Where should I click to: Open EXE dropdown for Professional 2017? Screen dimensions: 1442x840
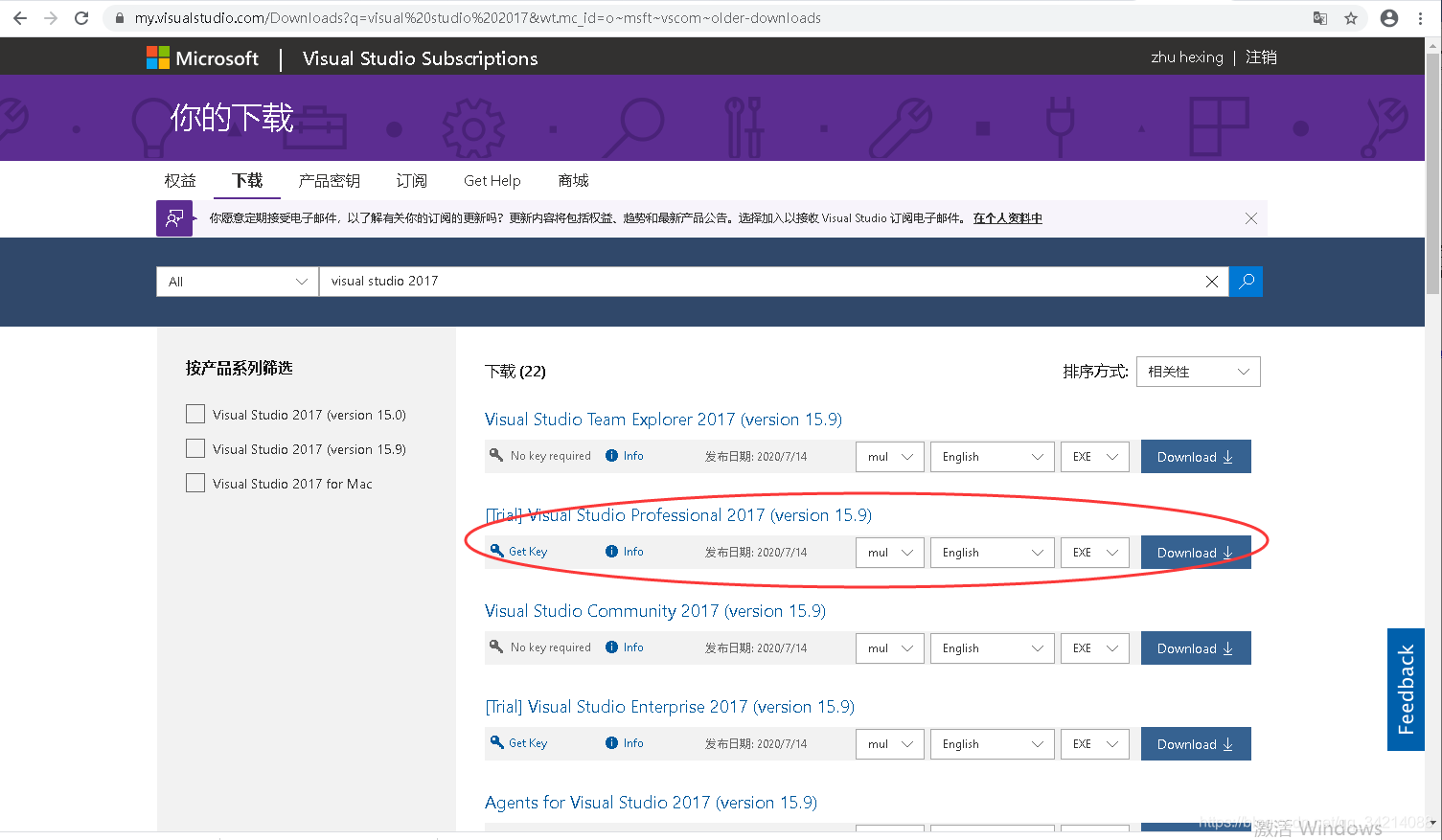(x=1095, y=553)
